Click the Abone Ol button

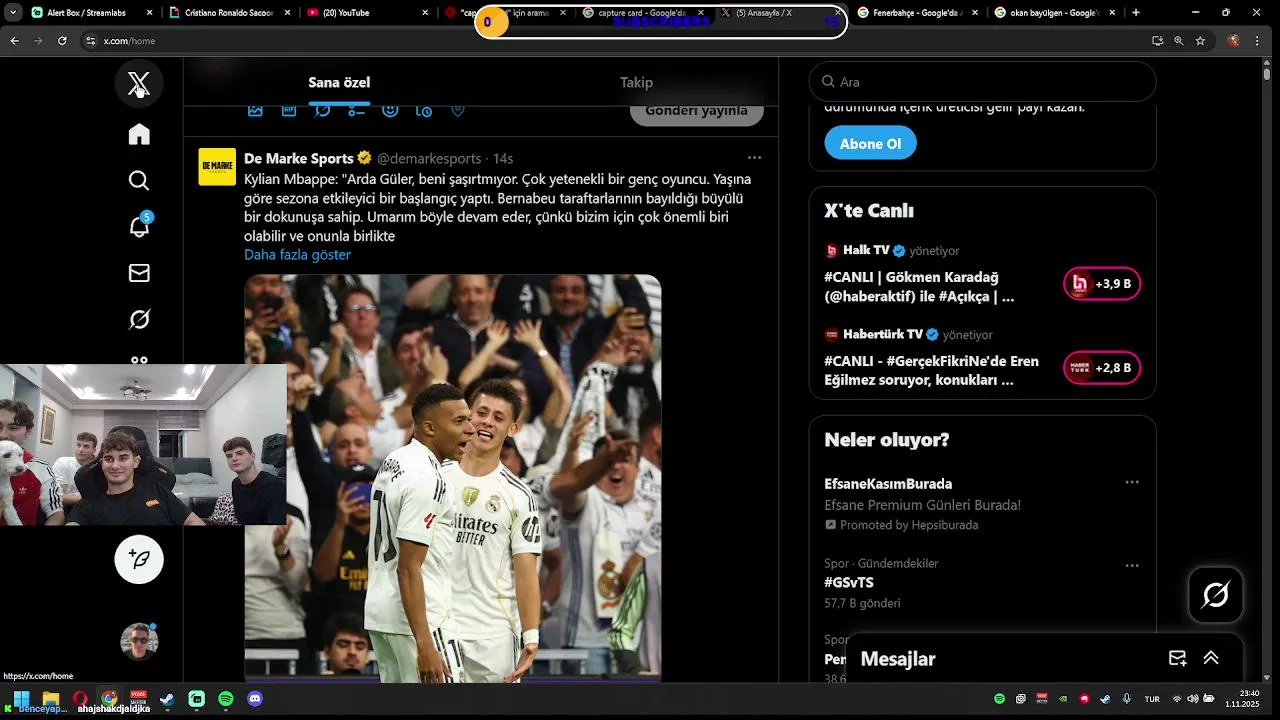[x=870, y=143]
